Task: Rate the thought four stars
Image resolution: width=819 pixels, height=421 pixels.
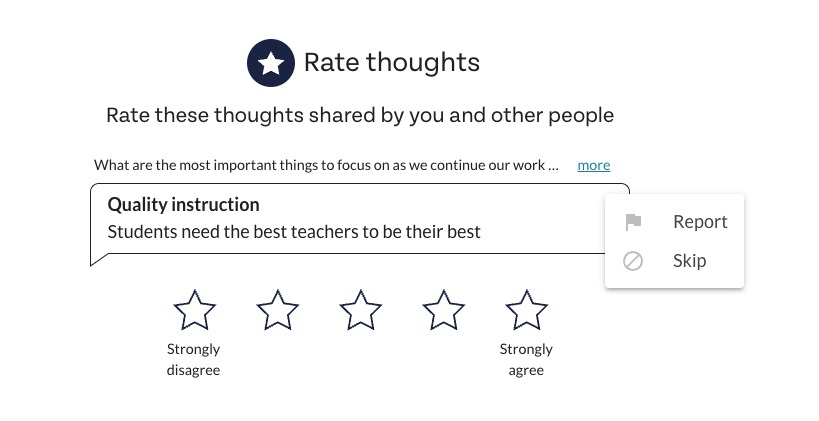Action: pyautogui.click(x=443, y=310)
